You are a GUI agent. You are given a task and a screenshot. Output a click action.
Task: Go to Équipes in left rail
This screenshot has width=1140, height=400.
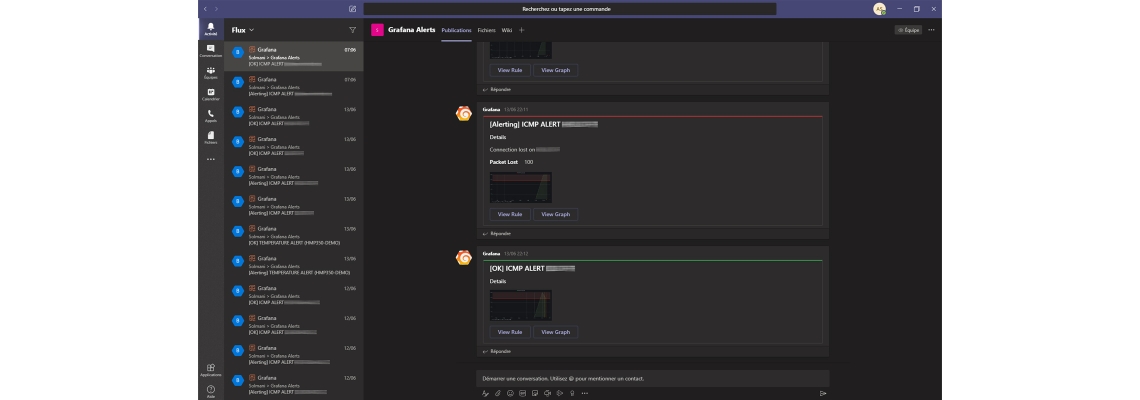210,72
